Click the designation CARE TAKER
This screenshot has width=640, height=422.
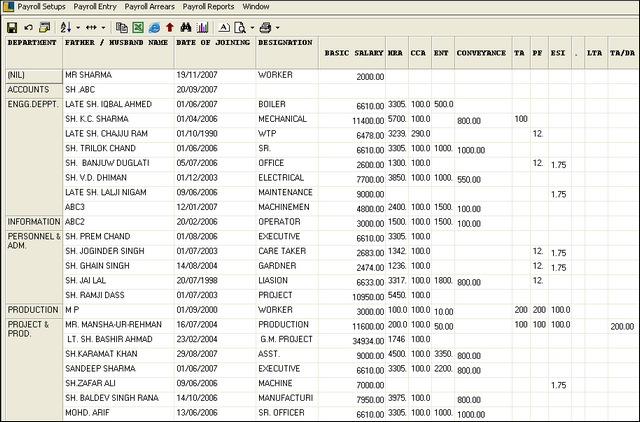coord(282,251)
